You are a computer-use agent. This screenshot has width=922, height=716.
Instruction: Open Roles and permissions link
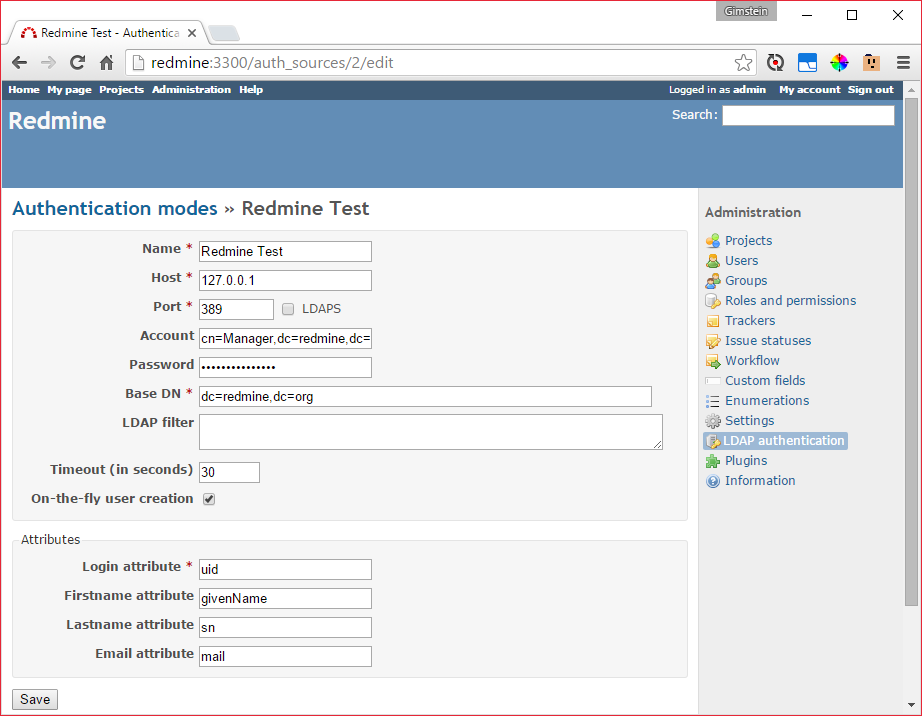point(790,300)
